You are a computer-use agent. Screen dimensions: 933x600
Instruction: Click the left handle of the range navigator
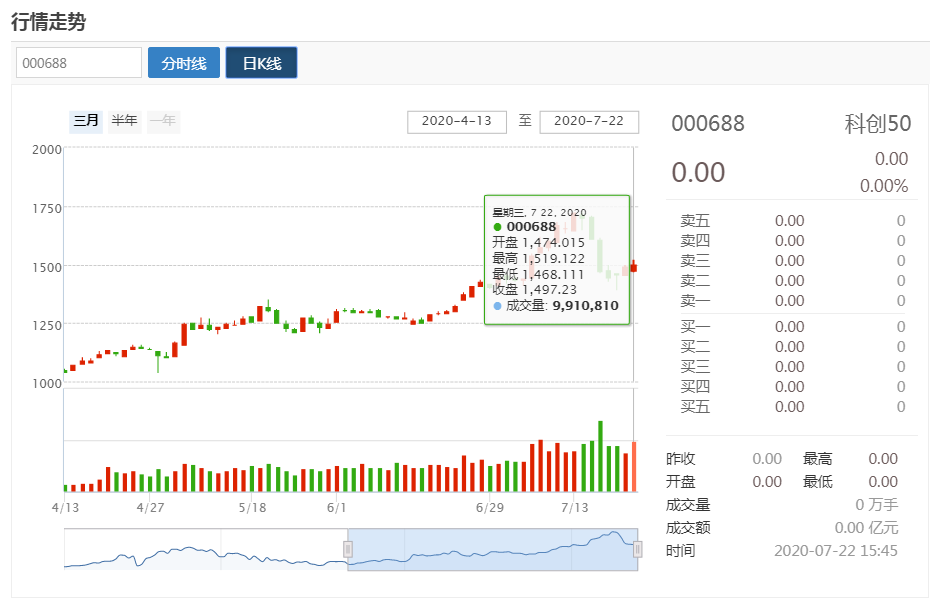pos(348,549)
